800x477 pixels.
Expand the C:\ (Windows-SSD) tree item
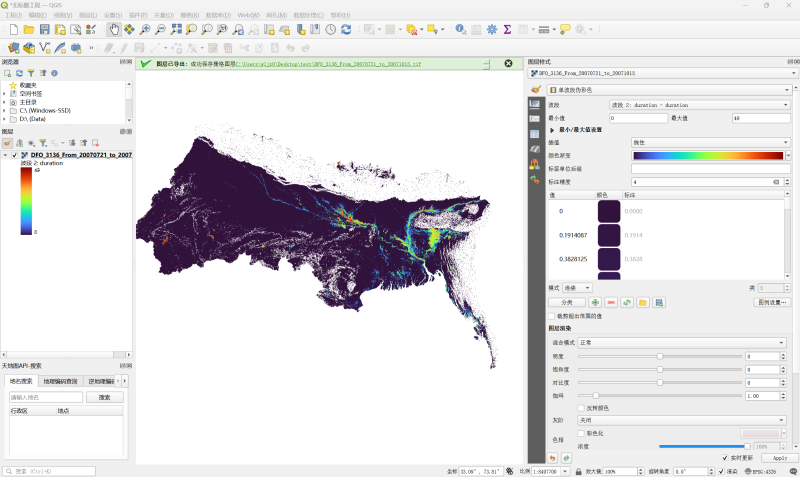4,111
